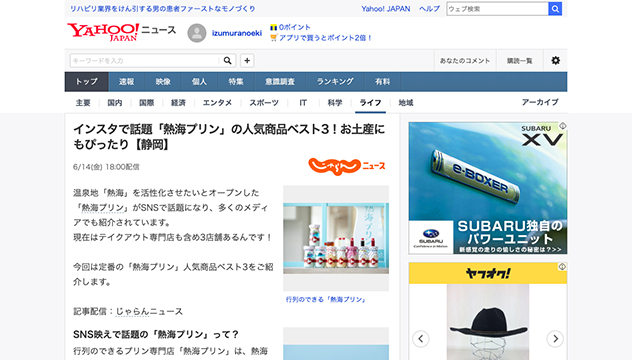Open the SUBARU XV e-BOXER advertisement
Screen dimensions: 632x360
tap(488, 188)
